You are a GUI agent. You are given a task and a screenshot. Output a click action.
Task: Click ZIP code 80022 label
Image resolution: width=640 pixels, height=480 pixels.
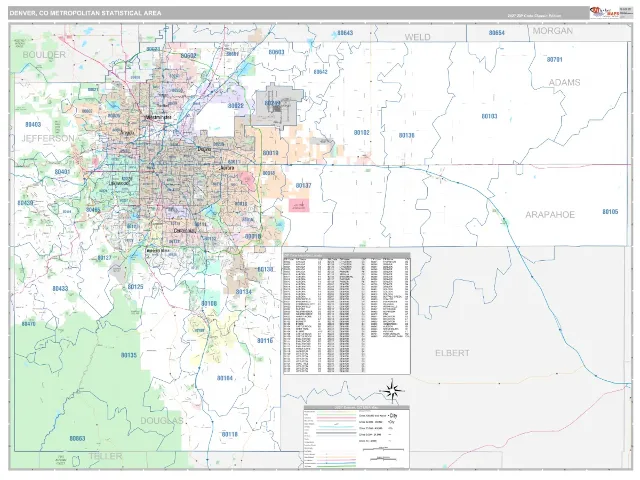point(236,106)
